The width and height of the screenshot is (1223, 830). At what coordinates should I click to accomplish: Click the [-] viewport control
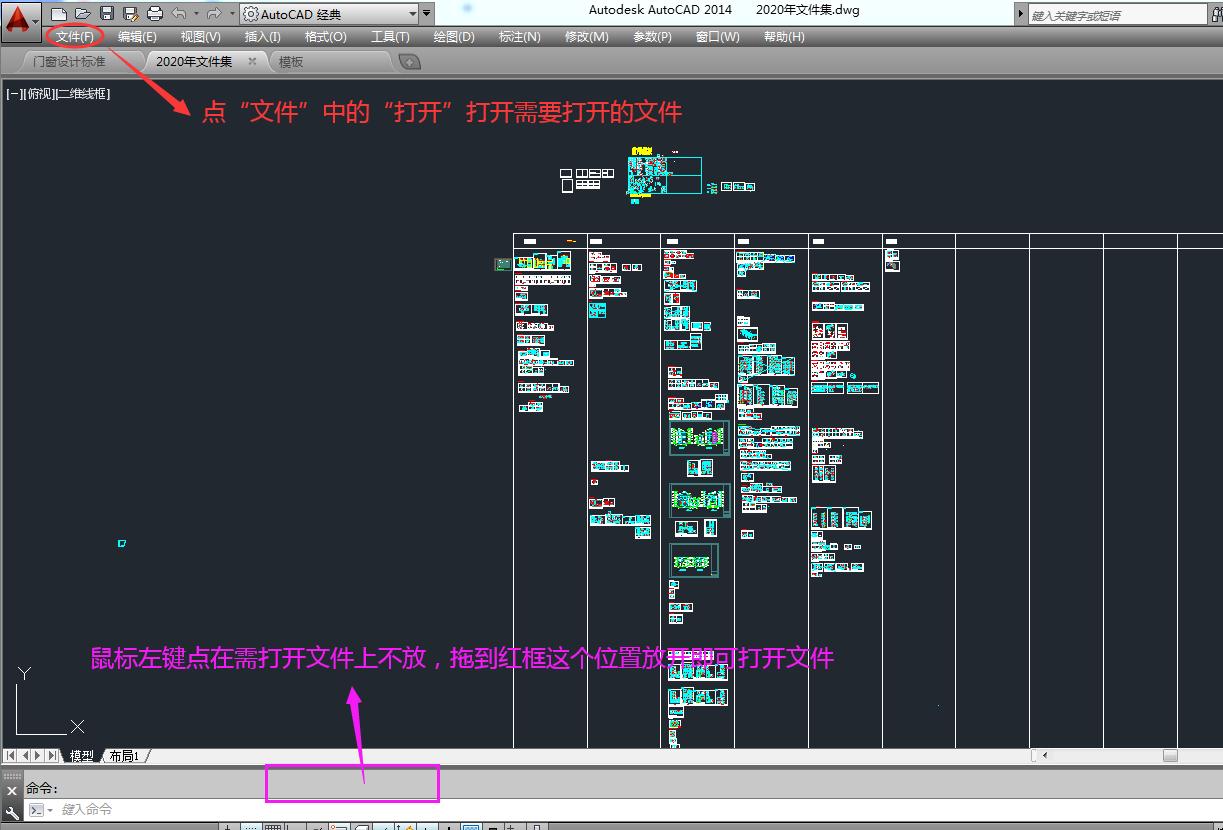(x=14, y=93)
